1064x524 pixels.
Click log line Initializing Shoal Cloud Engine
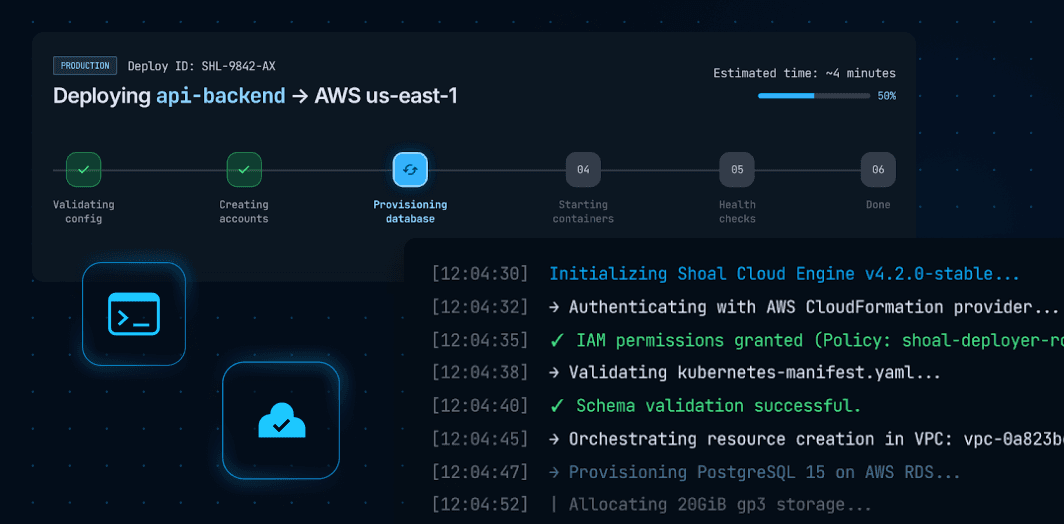(x=784, y=274)
